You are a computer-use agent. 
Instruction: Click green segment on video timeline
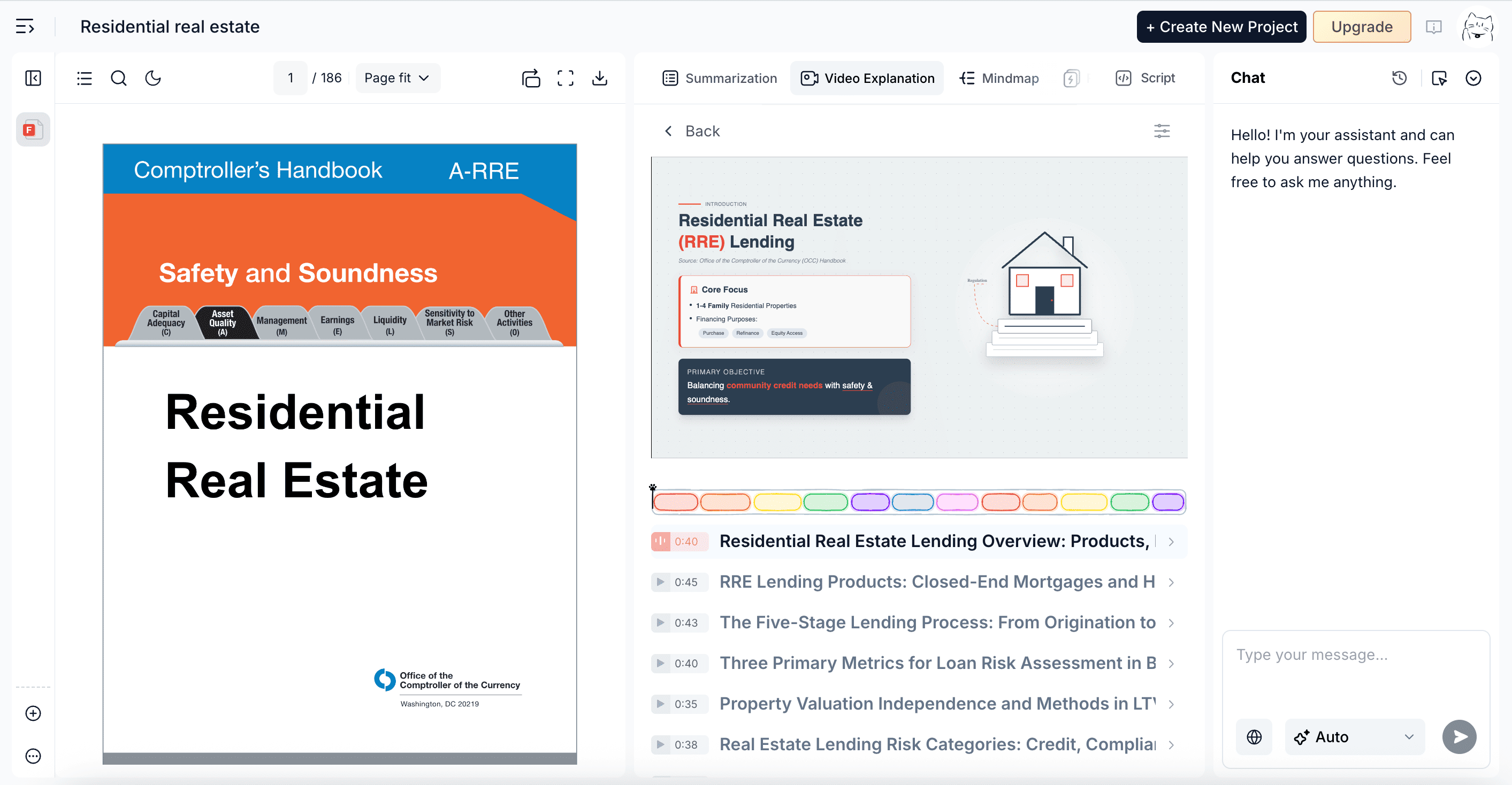(825, 502)
